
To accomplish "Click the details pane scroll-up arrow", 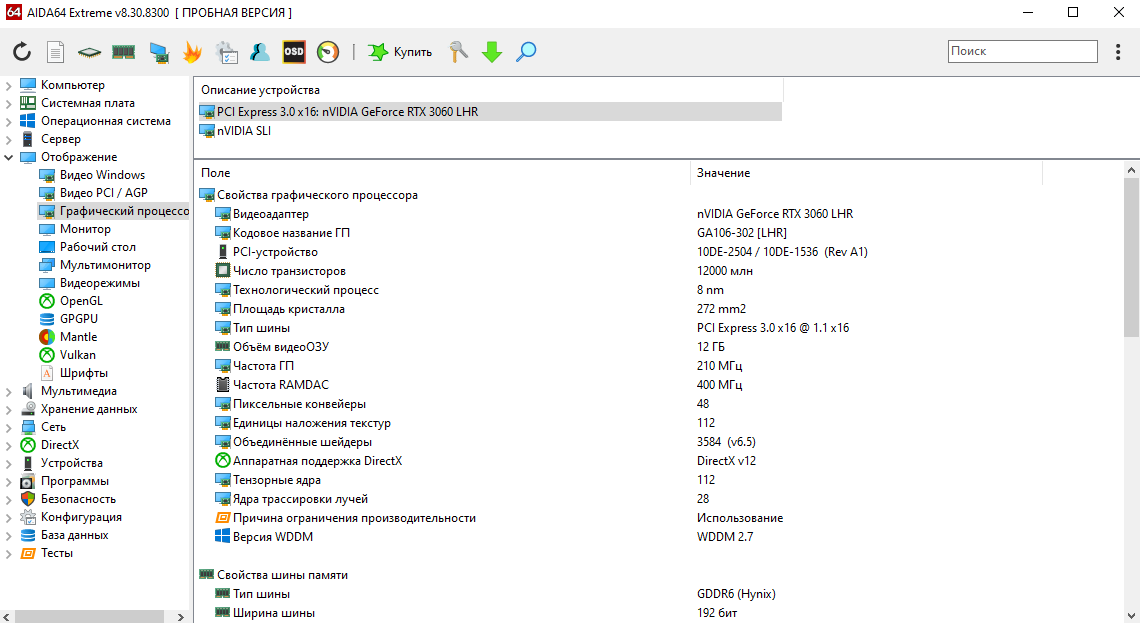I will (1131, 170).
